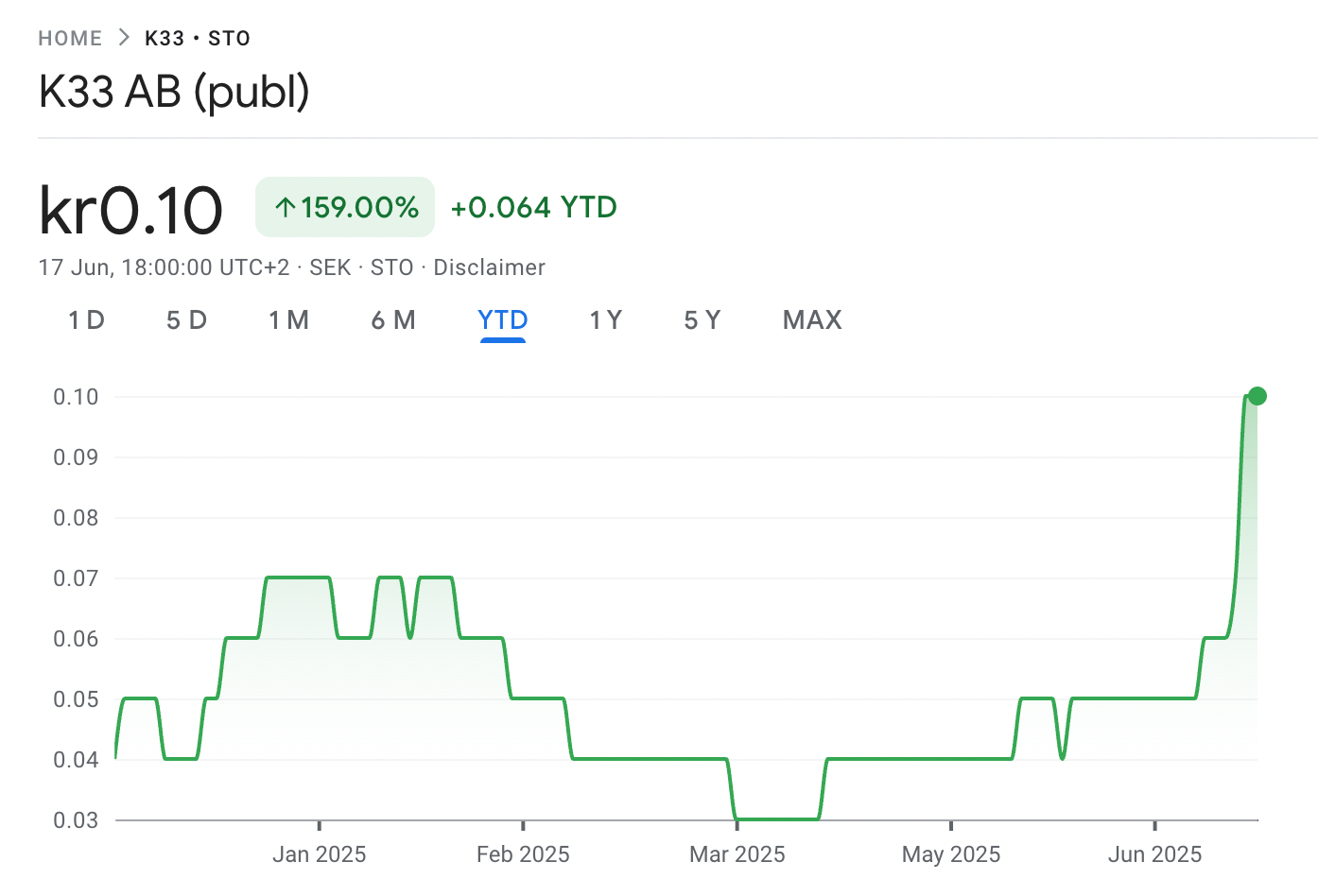The image size is (1318, 896).
Task: Open the Disclaimer link
Action: tap(489, 267)
